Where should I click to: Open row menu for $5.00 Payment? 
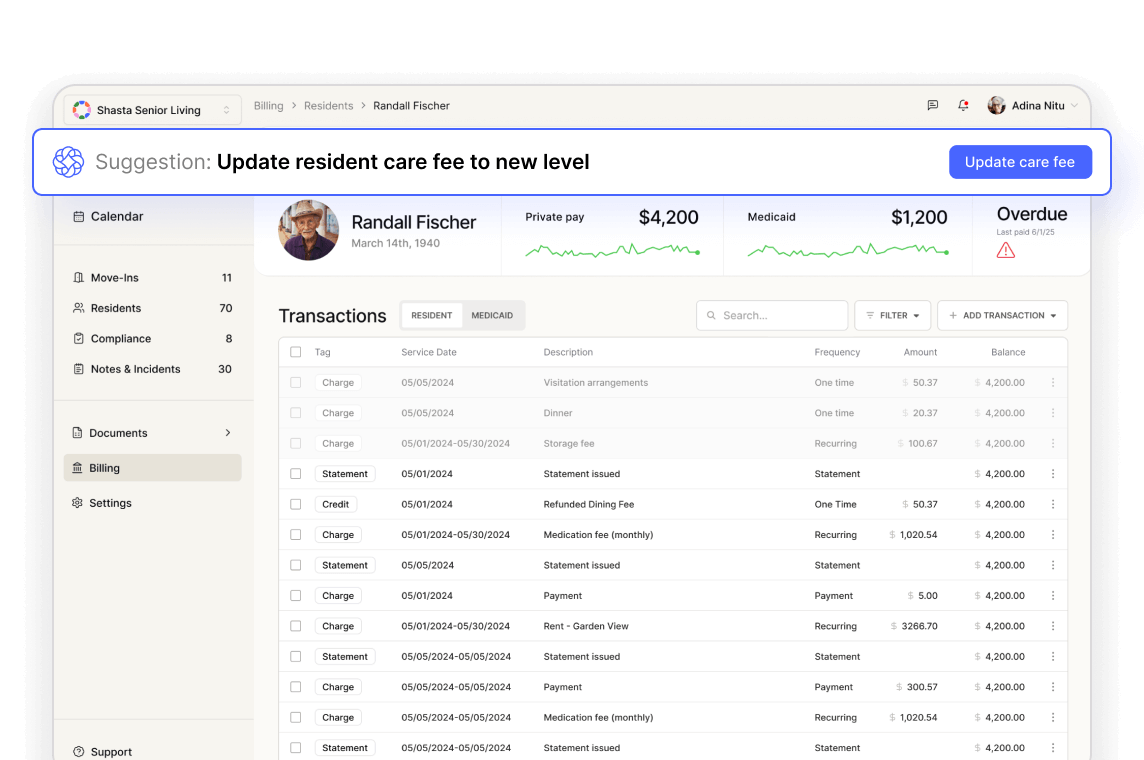(x=1053, y=596)
